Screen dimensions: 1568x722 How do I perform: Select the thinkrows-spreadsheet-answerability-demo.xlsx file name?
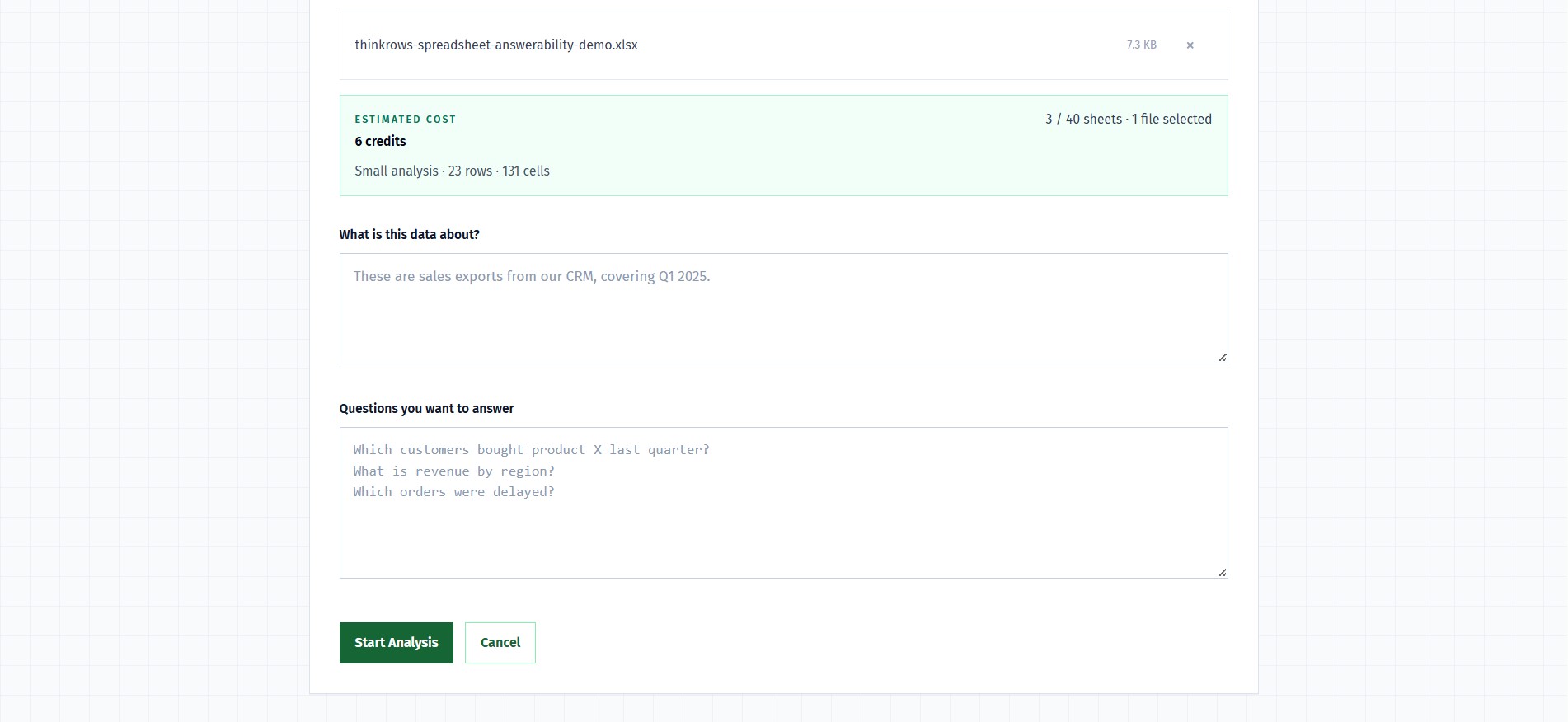pos(496,45)
